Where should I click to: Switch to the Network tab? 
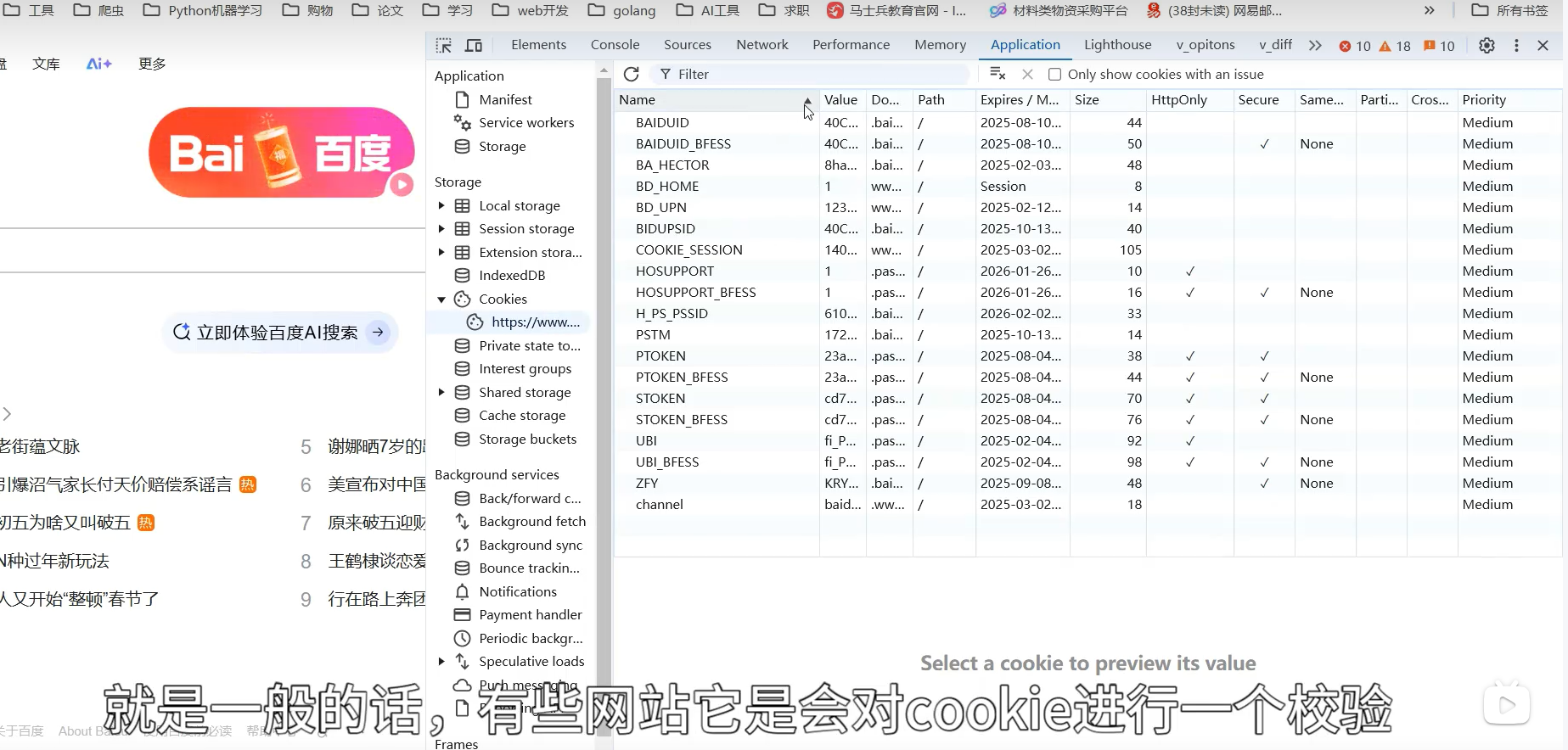pos(762,45)
